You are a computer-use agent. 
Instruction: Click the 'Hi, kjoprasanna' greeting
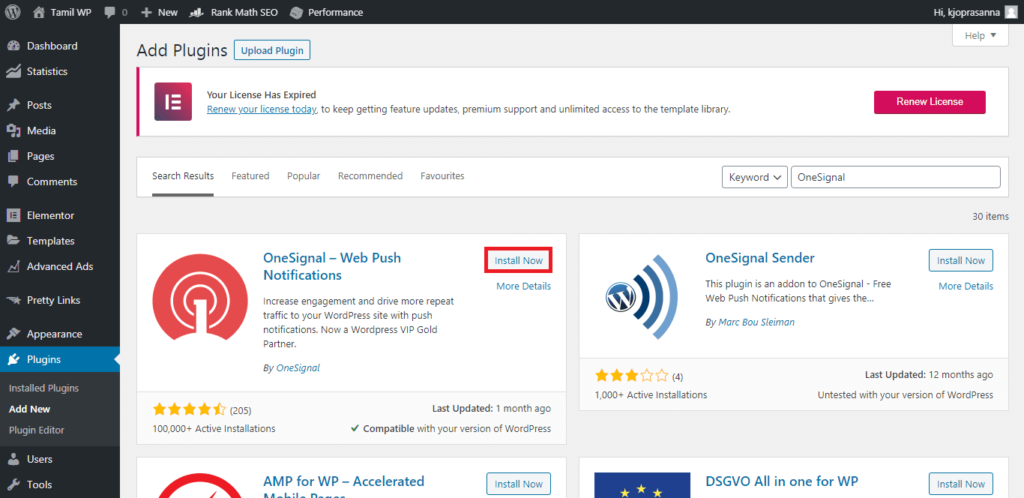pos(968,12)
